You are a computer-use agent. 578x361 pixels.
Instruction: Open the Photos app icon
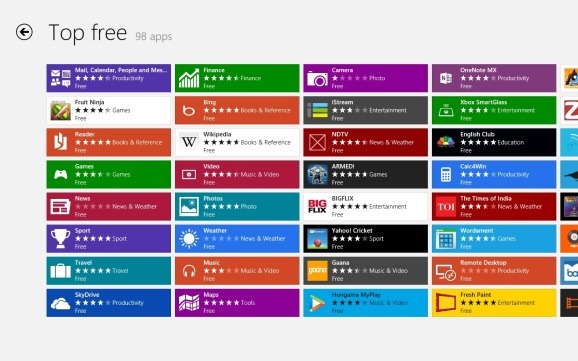189,206
